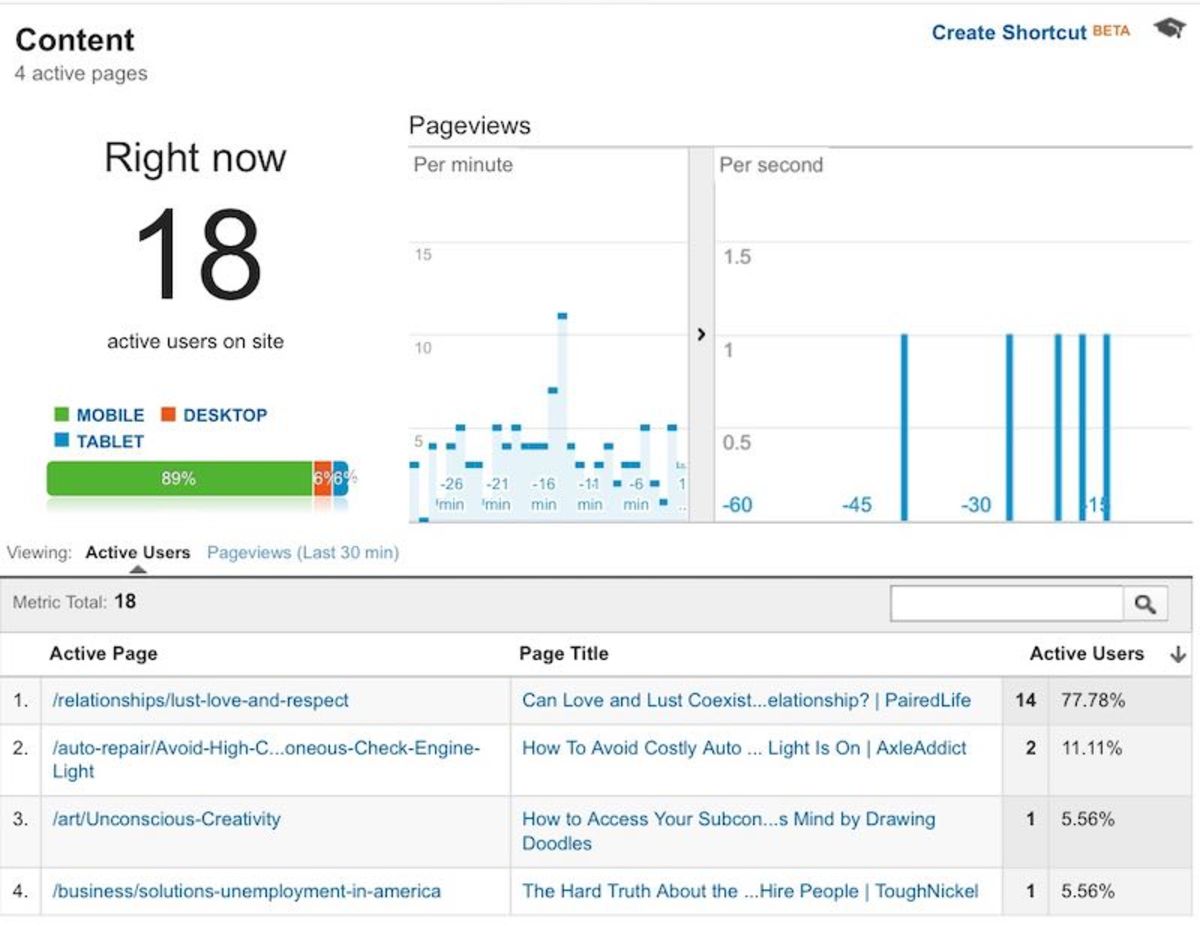
Task: Click the ToughNickel page title link
Action: click(x=749, y=891)
